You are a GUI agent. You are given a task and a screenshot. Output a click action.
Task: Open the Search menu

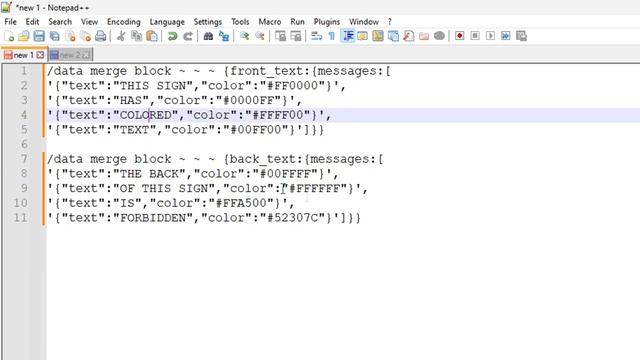click(x=60, y=22)
